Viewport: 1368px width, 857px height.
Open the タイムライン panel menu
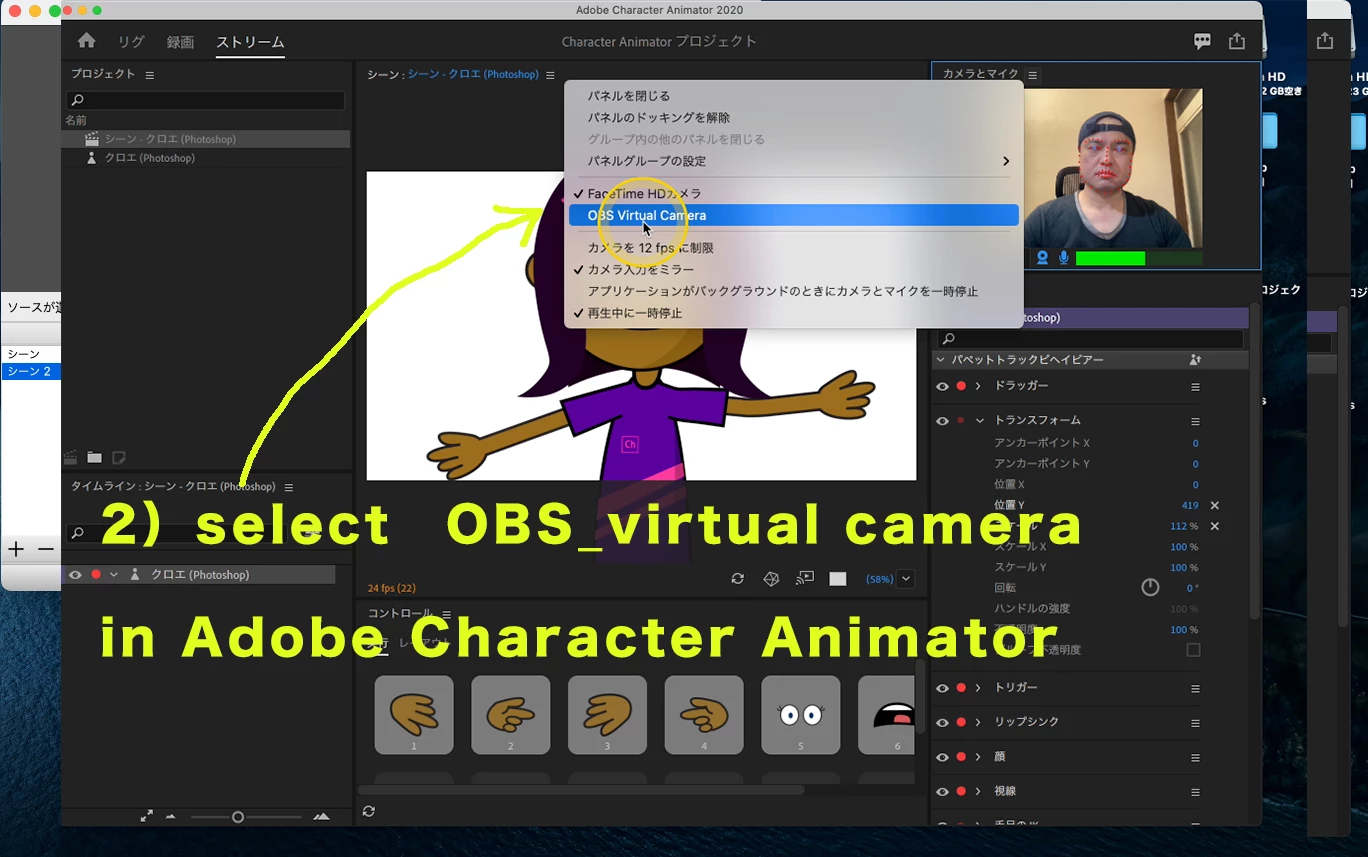(289, 487)
